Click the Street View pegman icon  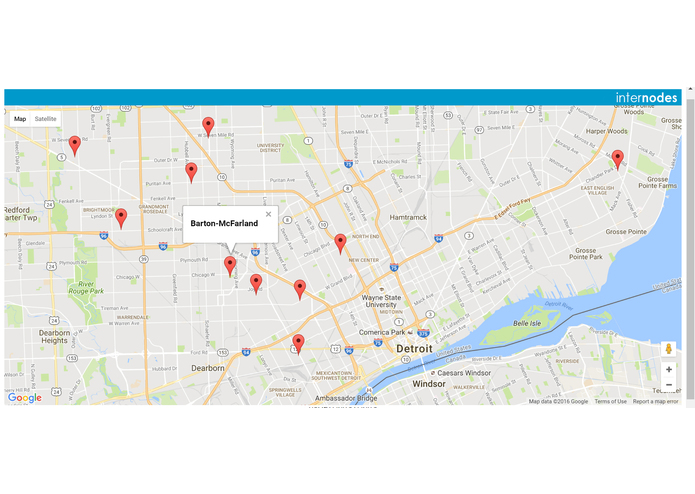(668, 349)
